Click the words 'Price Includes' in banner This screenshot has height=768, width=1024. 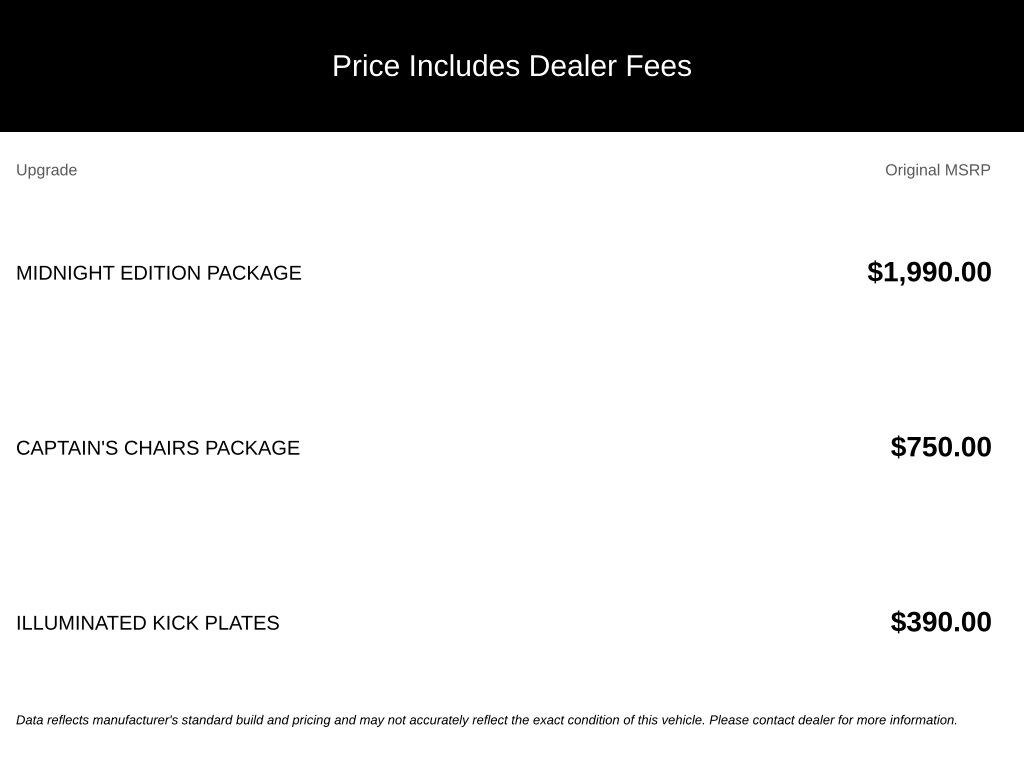coord(426,66)
